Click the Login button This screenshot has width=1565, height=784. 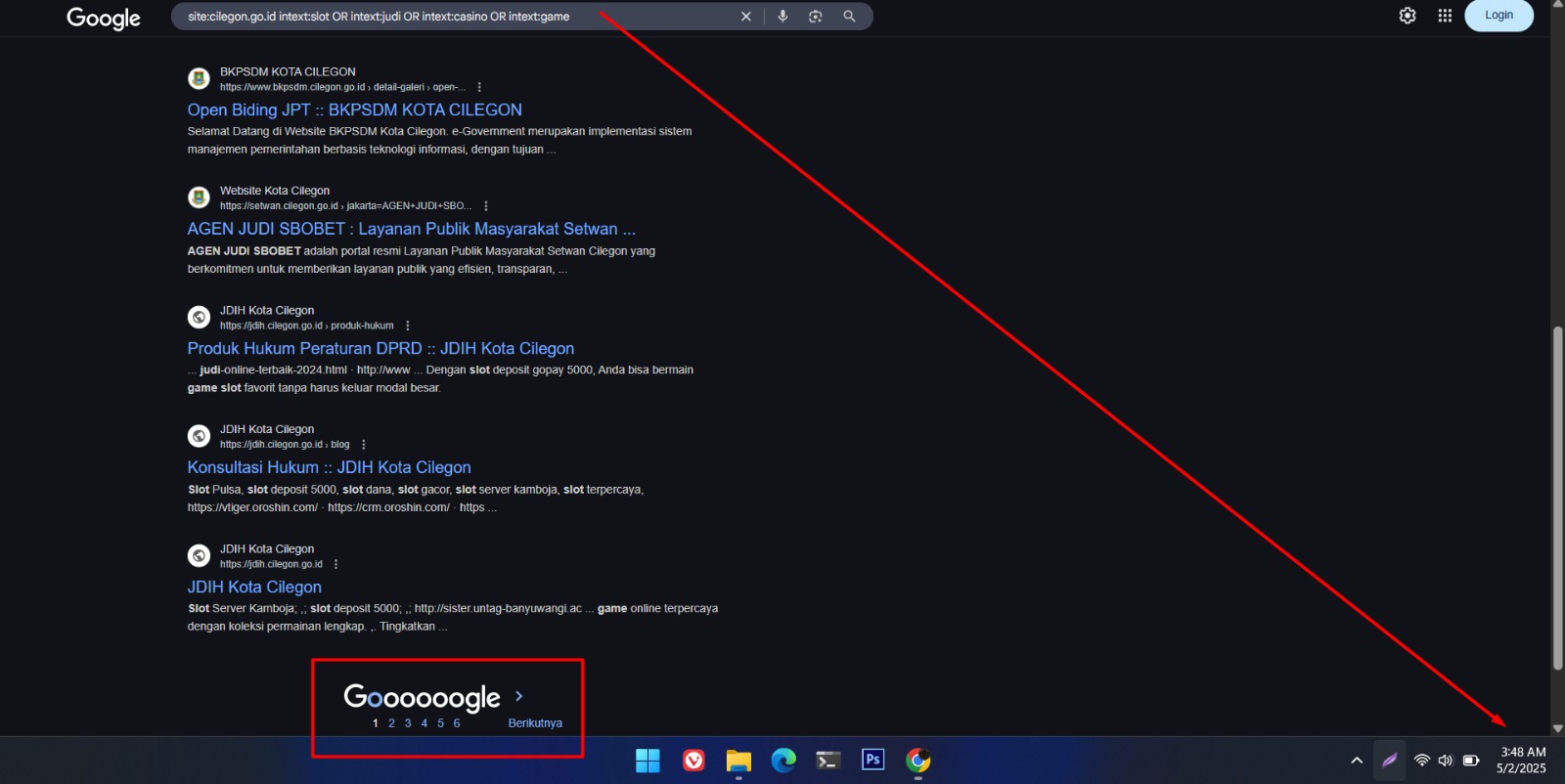tap(1498, 16)
